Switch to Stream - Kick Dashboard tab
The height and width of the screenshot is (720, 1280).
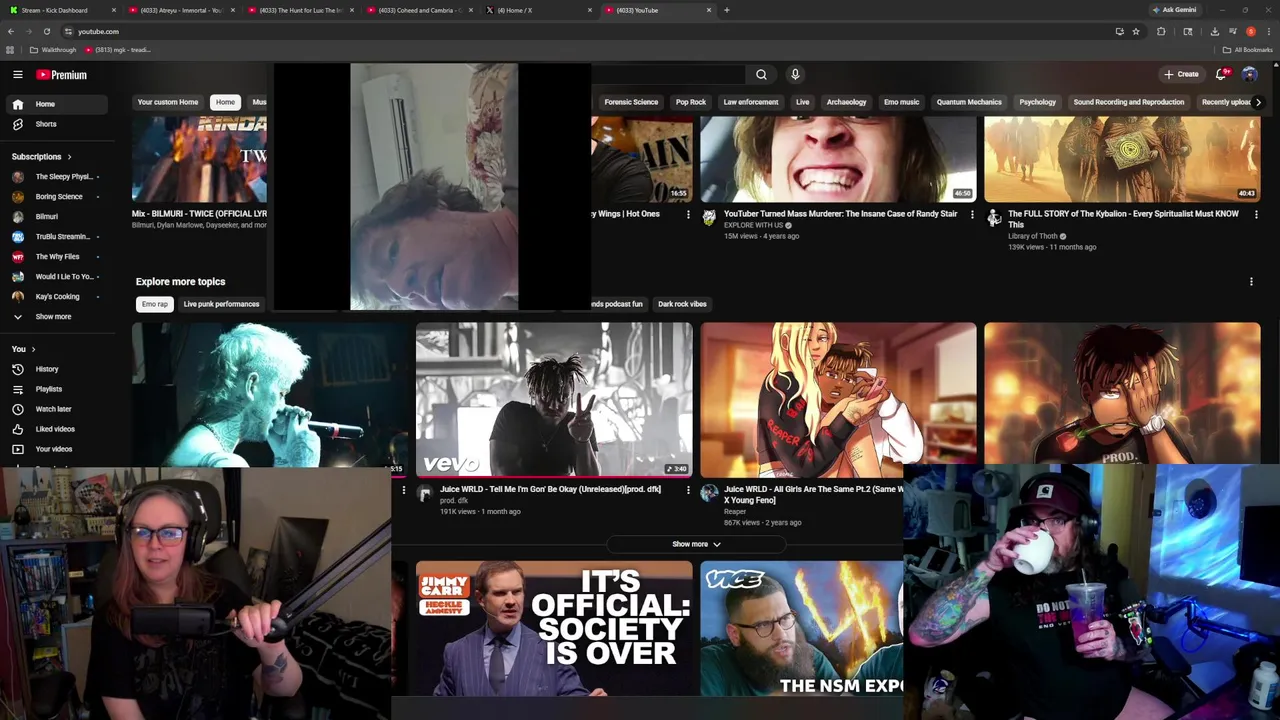click(60, 10)
